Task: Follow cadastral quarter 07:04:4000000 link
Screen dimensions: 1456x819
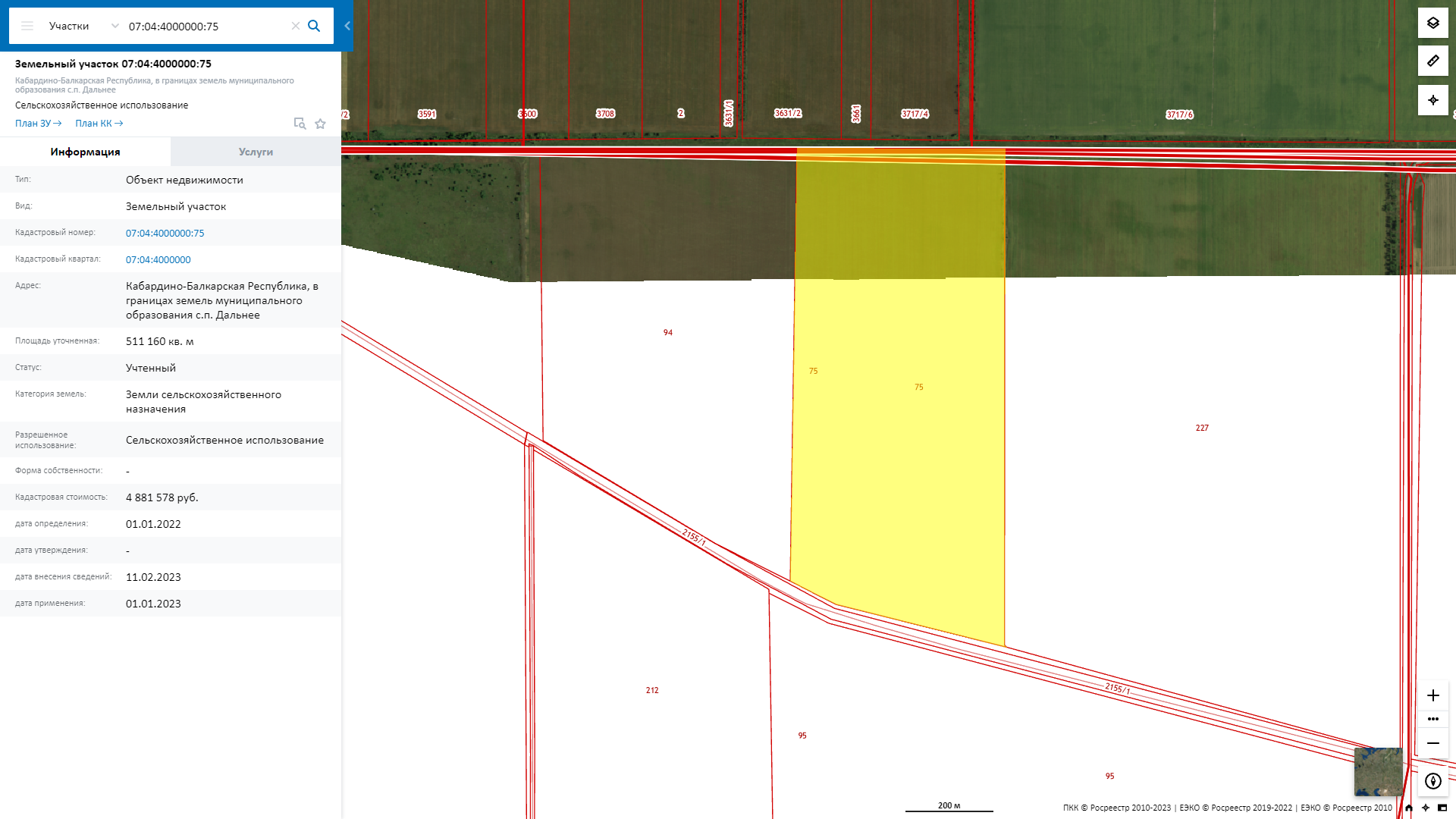Action: click(158, 259)
